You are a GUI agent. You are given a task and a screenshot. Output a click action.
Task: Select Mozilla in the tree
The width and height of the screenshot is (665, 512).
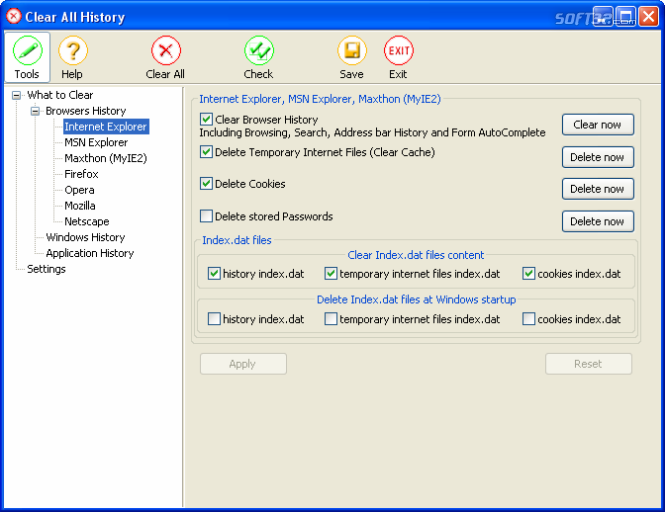(x=80, y=206)
